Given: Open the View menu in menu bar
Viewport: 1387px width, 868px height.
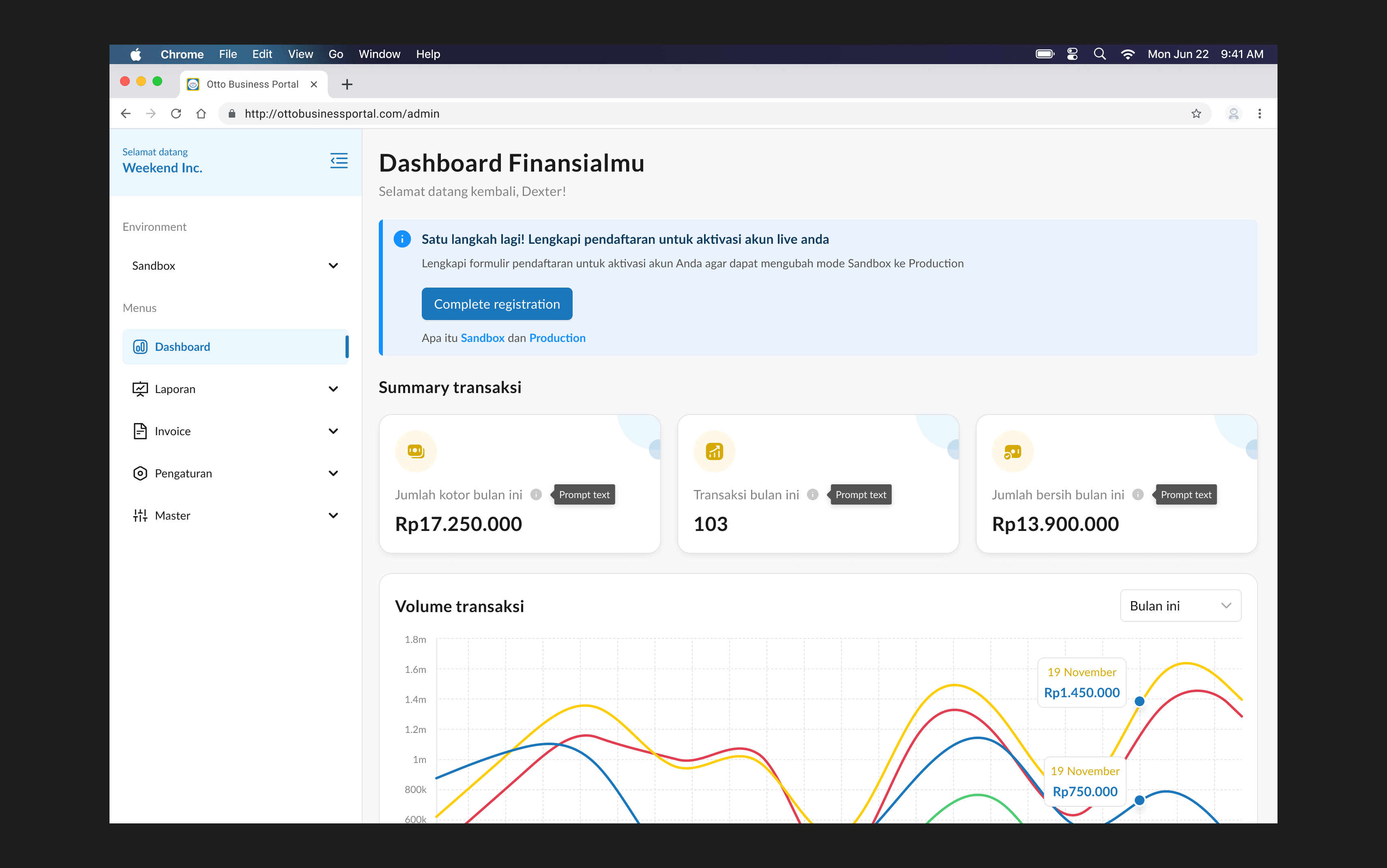Looking at the screenshot, I should (x=300, y=54).
